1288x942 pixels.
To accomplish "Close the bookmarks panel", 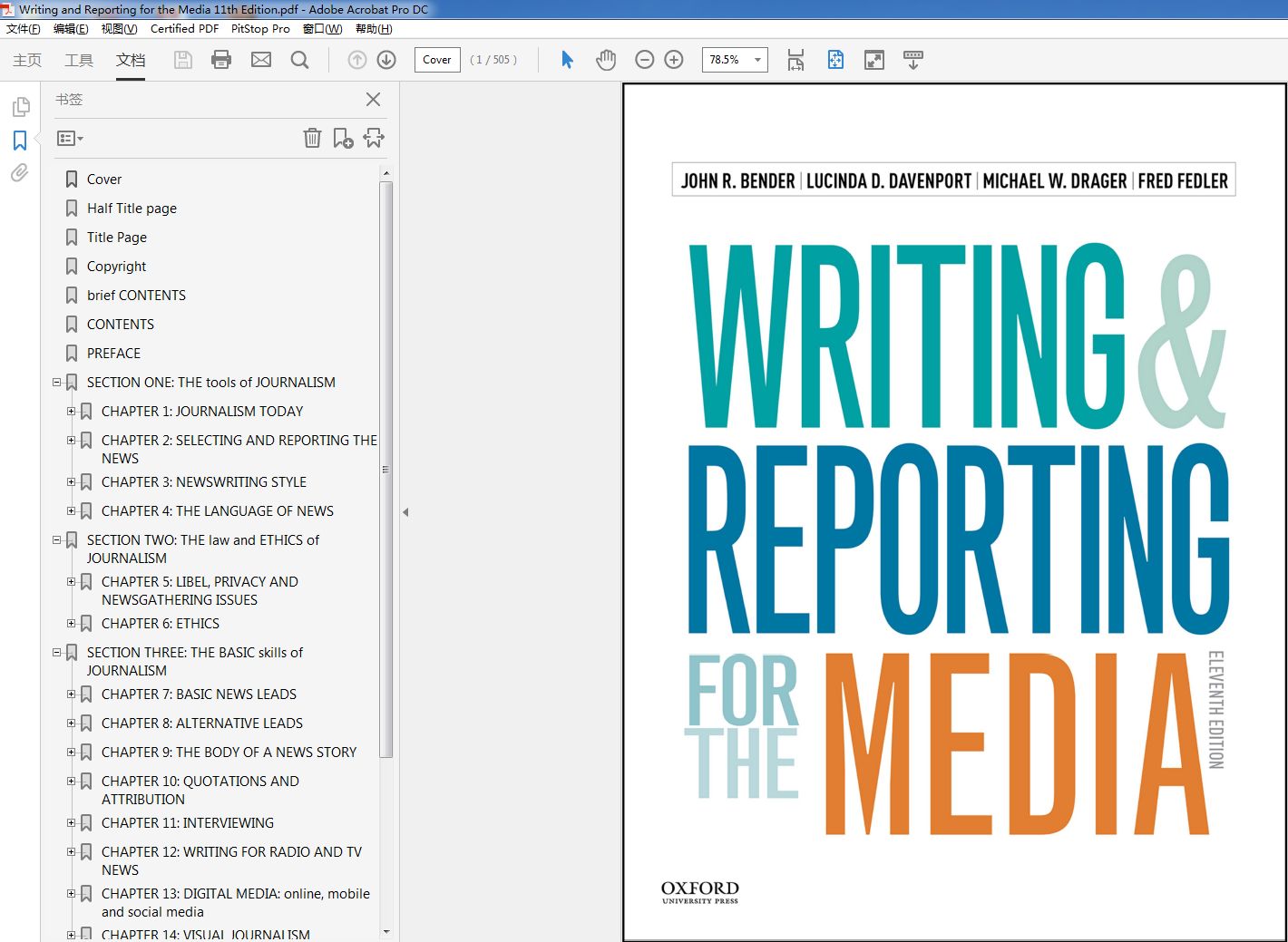I will 373,100.
